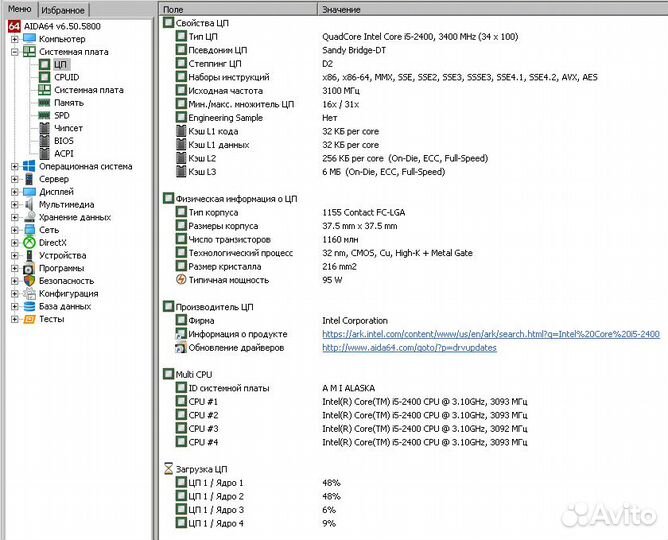Click the AIDA64 logo icon in tree
The width and height of the screenshot is (668, 540).
point(14,26)
